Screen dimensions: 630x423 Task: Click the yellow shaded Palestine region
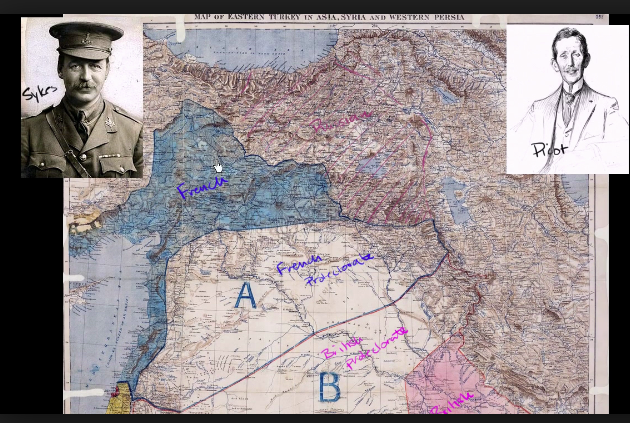(124, 397)
